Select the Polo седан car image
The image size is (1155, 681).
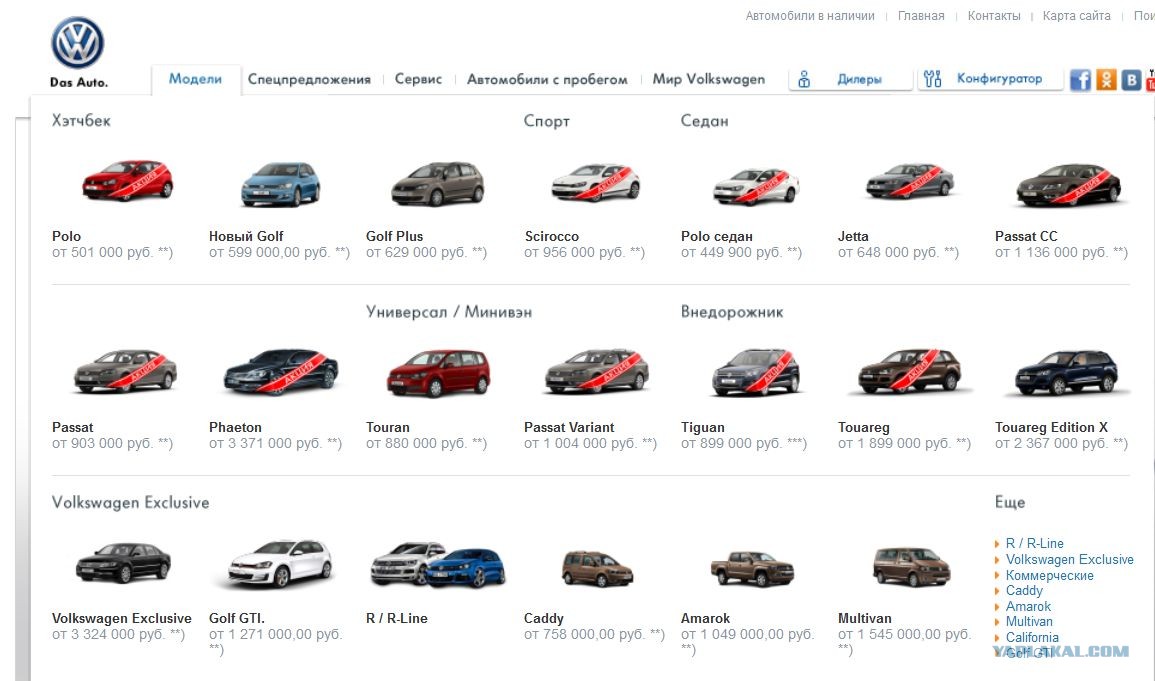[756, 186]
